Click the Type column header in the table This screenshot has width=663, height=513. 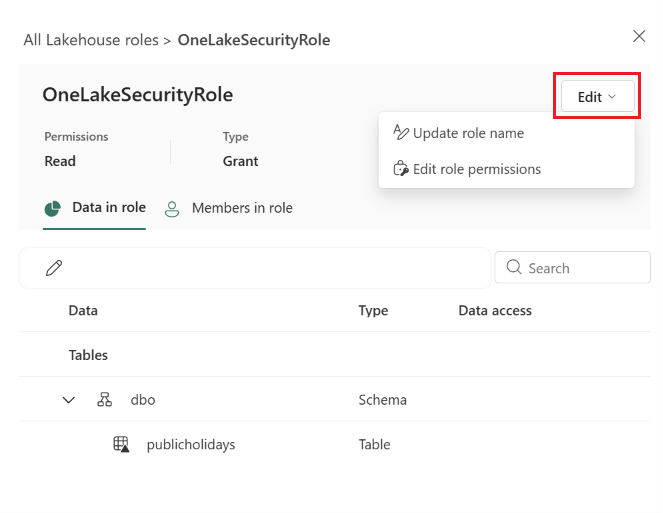(x=373, y=311)
